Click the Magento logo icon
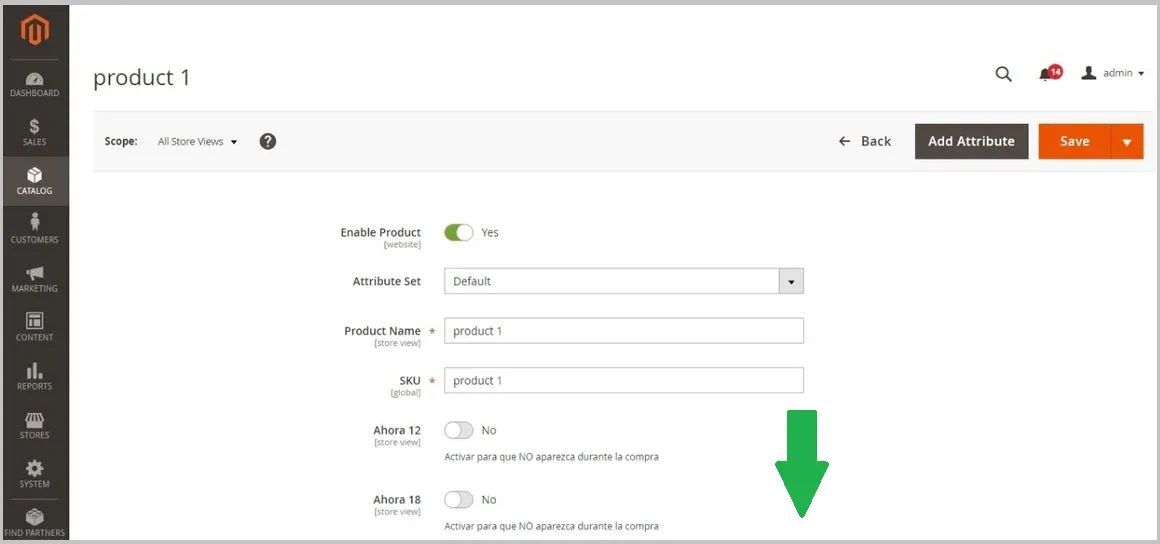1160x544 pixels. (35, 30)
